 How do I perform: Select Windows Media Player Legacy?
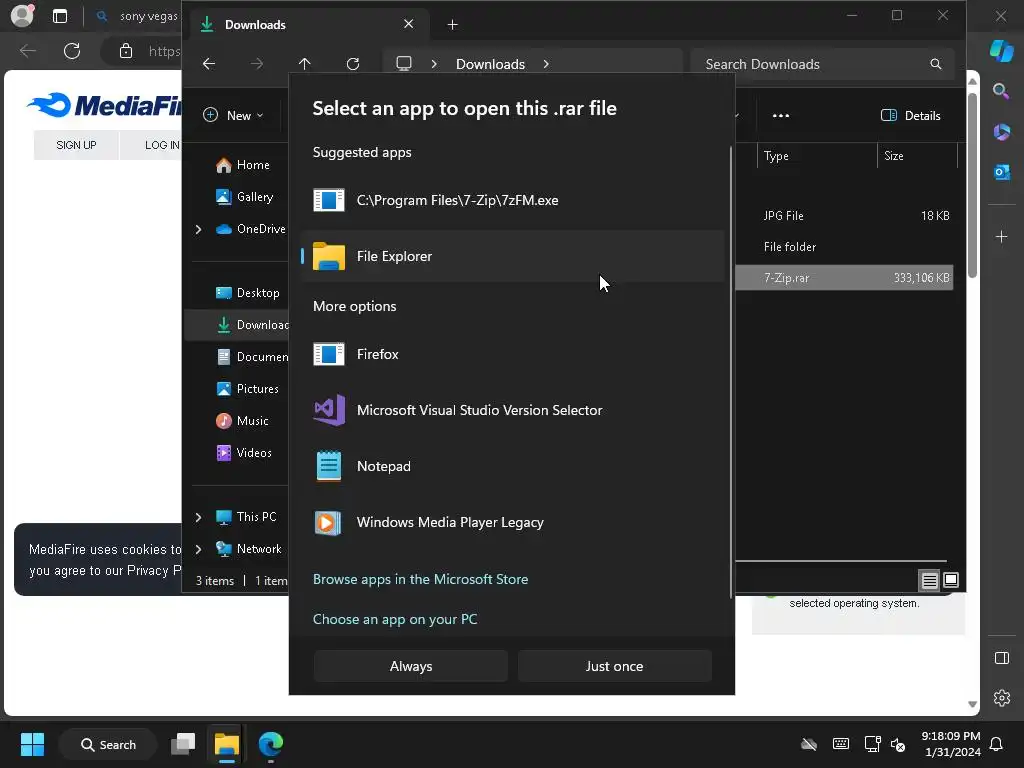tap(513, 522)
